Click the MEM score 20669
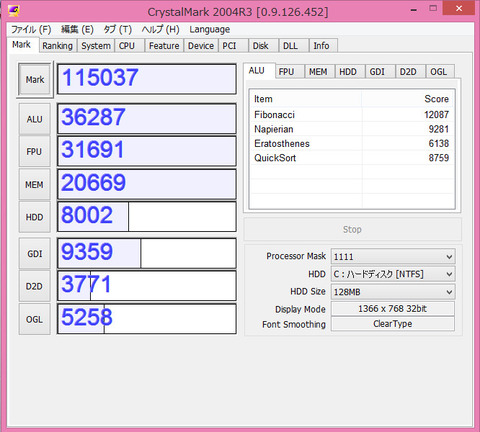 147,184
